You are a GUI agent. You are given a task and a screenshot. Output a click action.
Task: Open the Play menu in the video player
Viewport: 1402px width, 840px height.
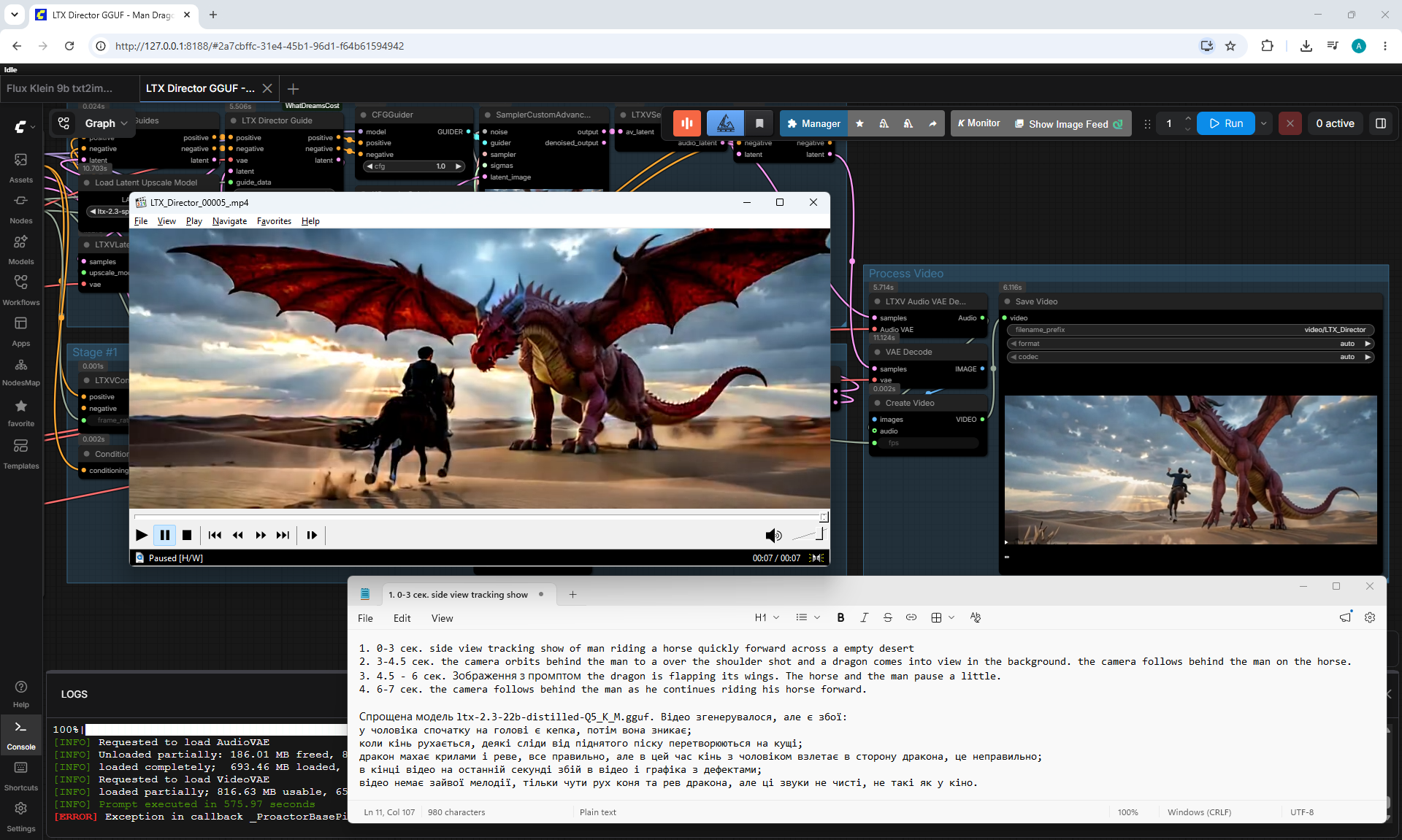(x=194, y=221)
